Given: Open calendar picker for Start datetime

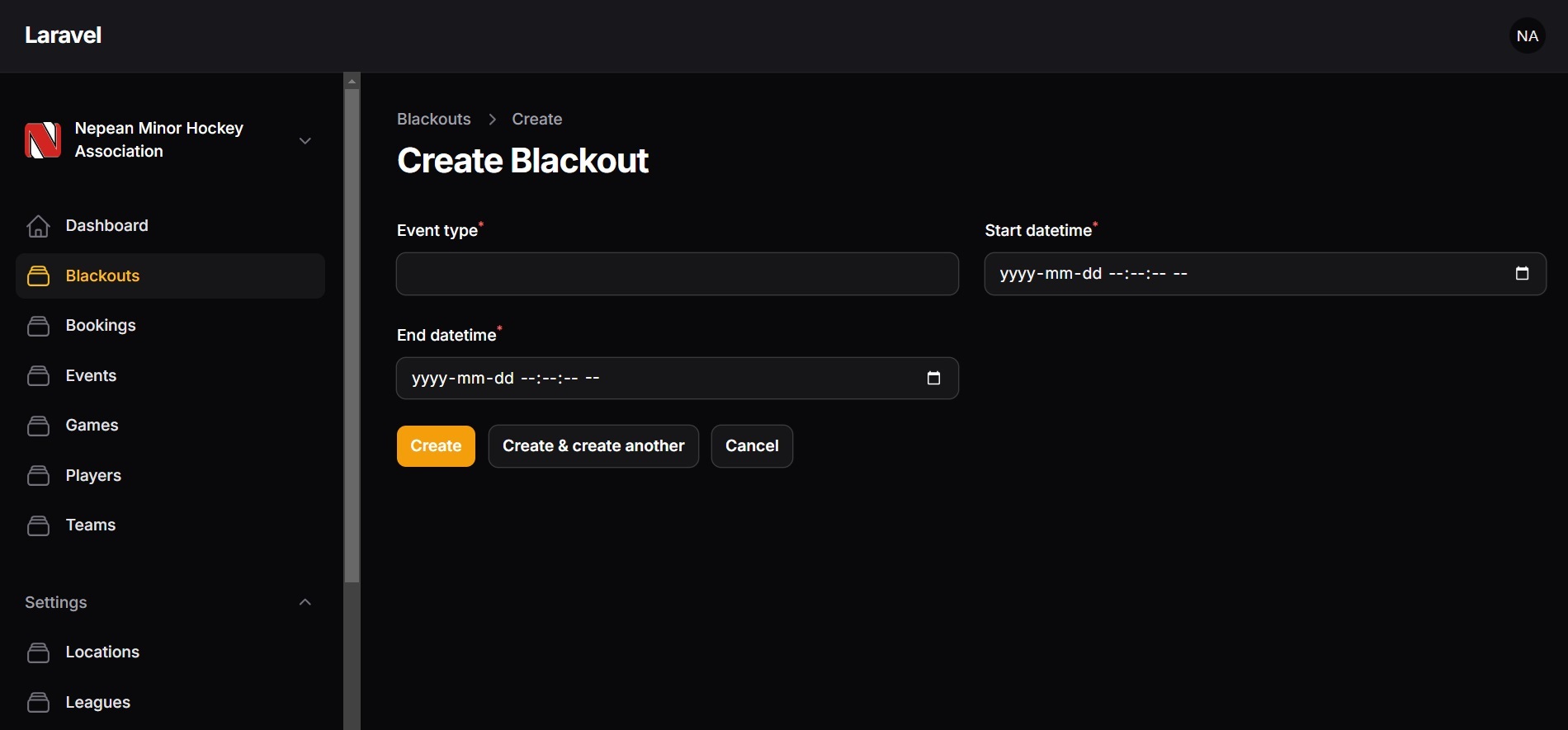Looking at the screenshot, I should click(x=1522, y=274).
